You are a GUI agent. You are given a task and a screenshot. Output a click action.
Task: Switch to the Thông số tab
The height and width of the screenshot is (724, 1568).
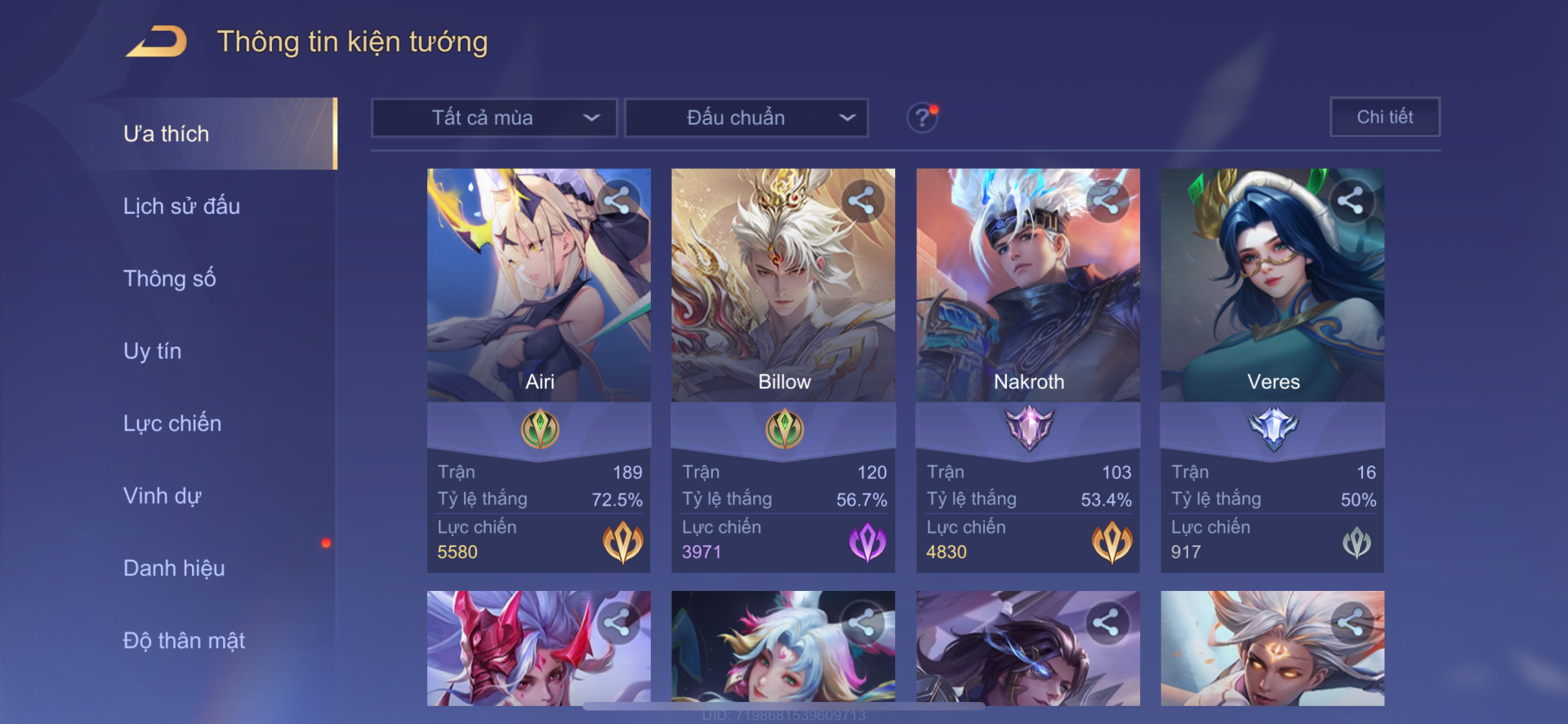[169, 279]
